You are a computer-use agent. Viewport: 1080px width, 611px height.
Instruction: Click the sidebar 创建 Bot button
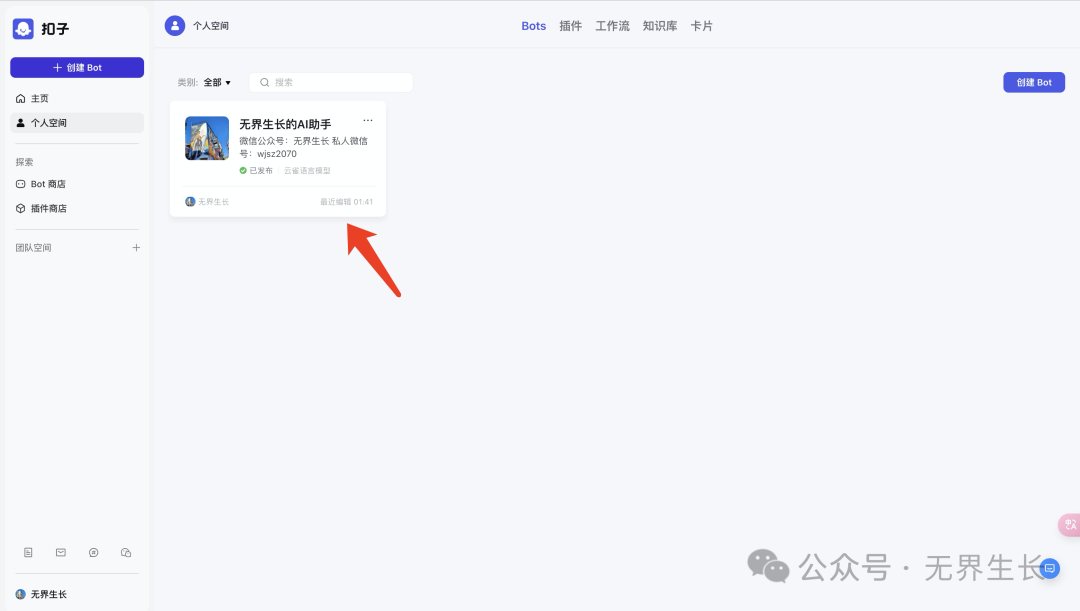(x=77, y=68)
